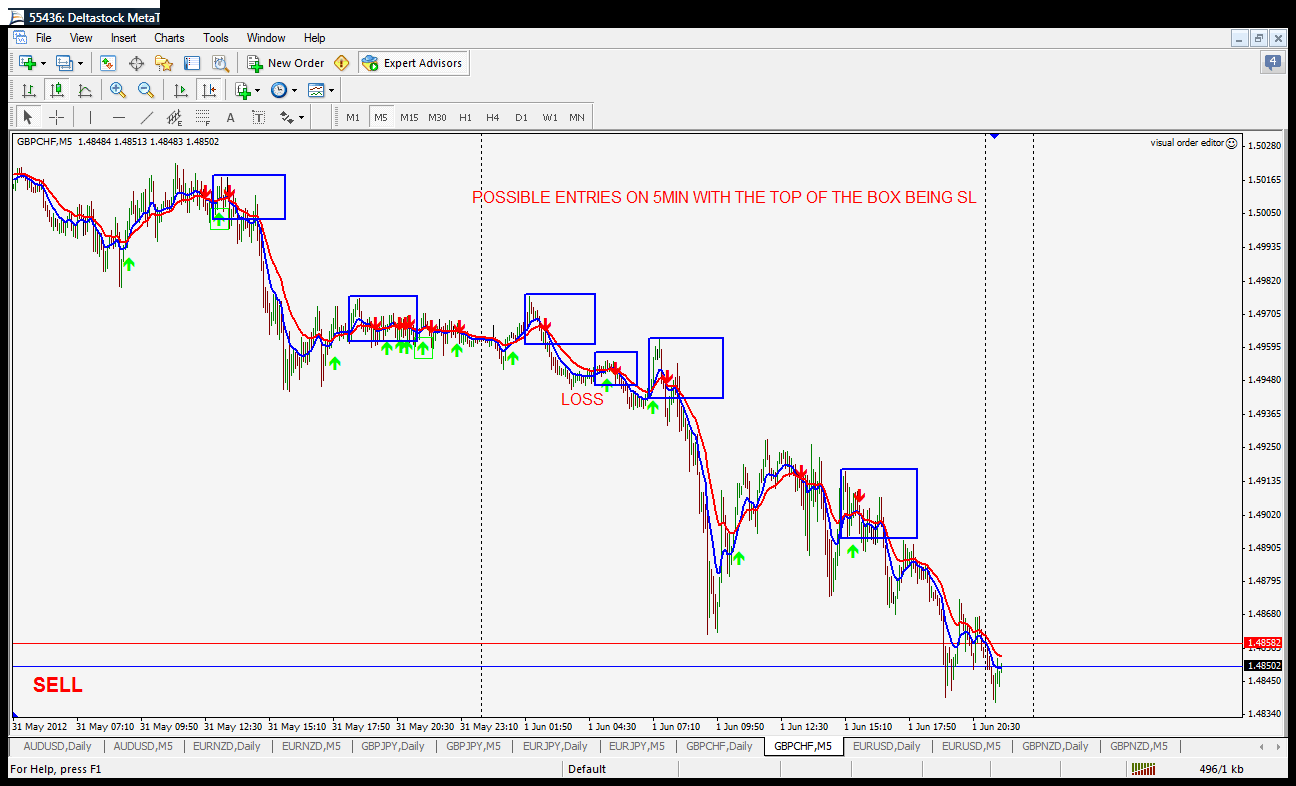Expand the Profiles dropdown arrow

pyautogui.click(x=81, y=63)
